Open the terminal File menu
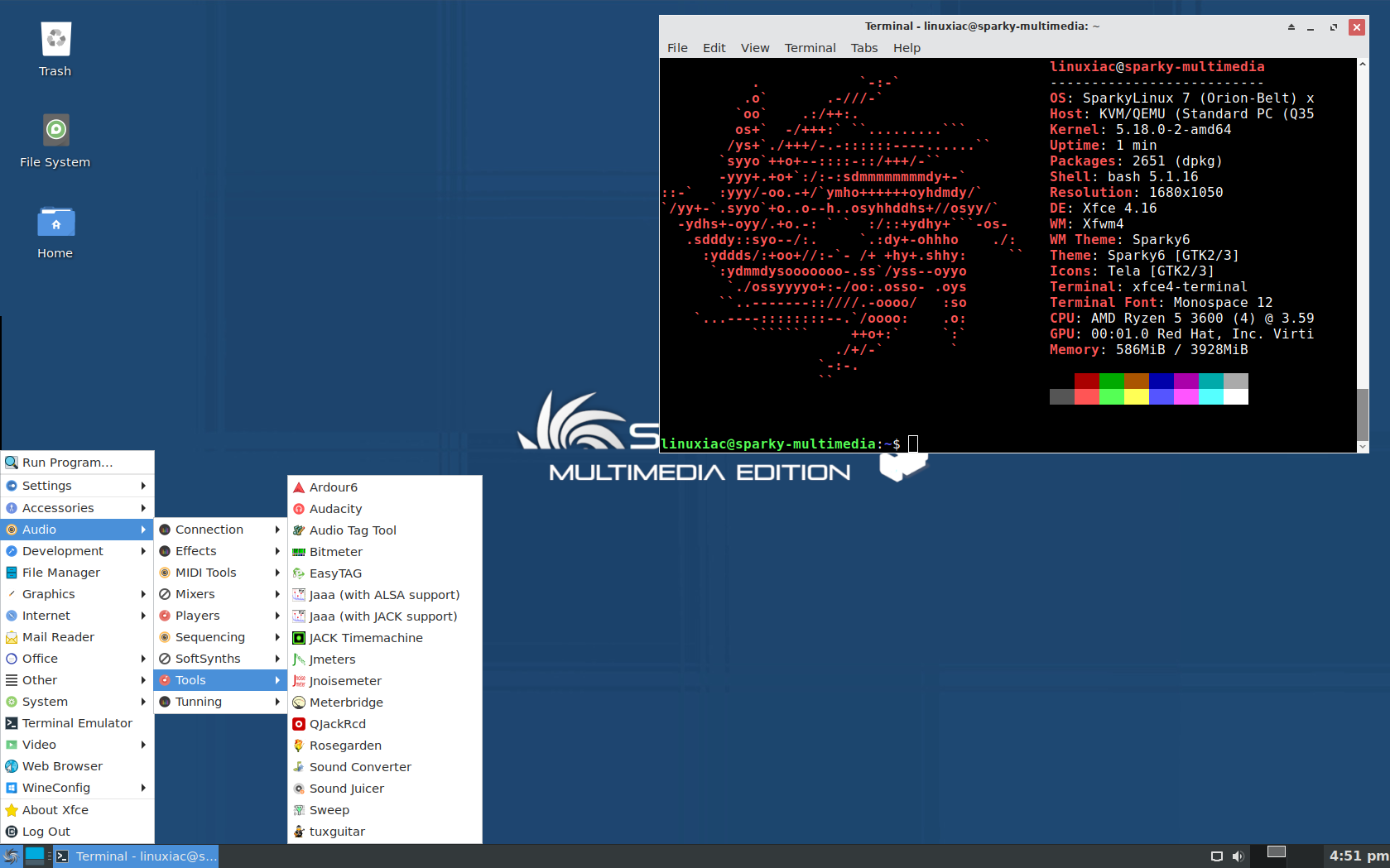 pyautogui.click(x=677, y=48)
